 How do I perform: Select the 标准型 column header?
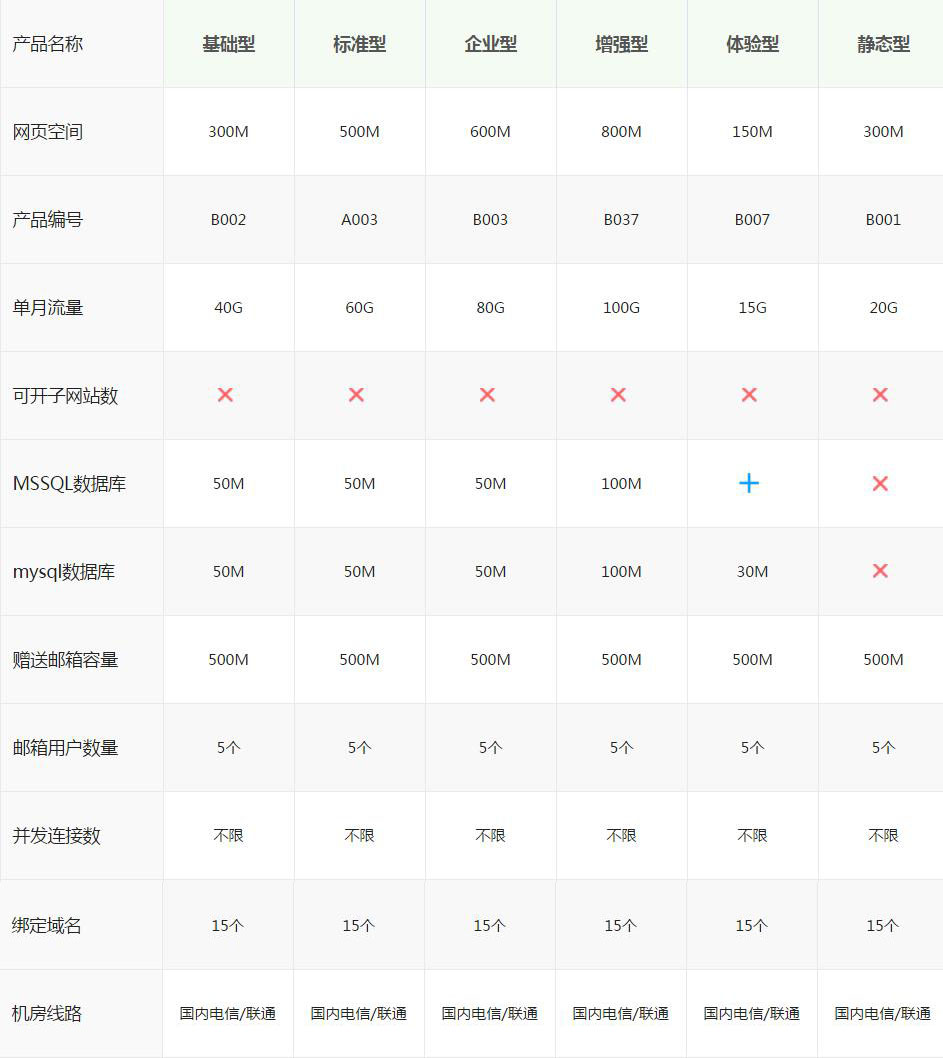(x=360, y=45)
